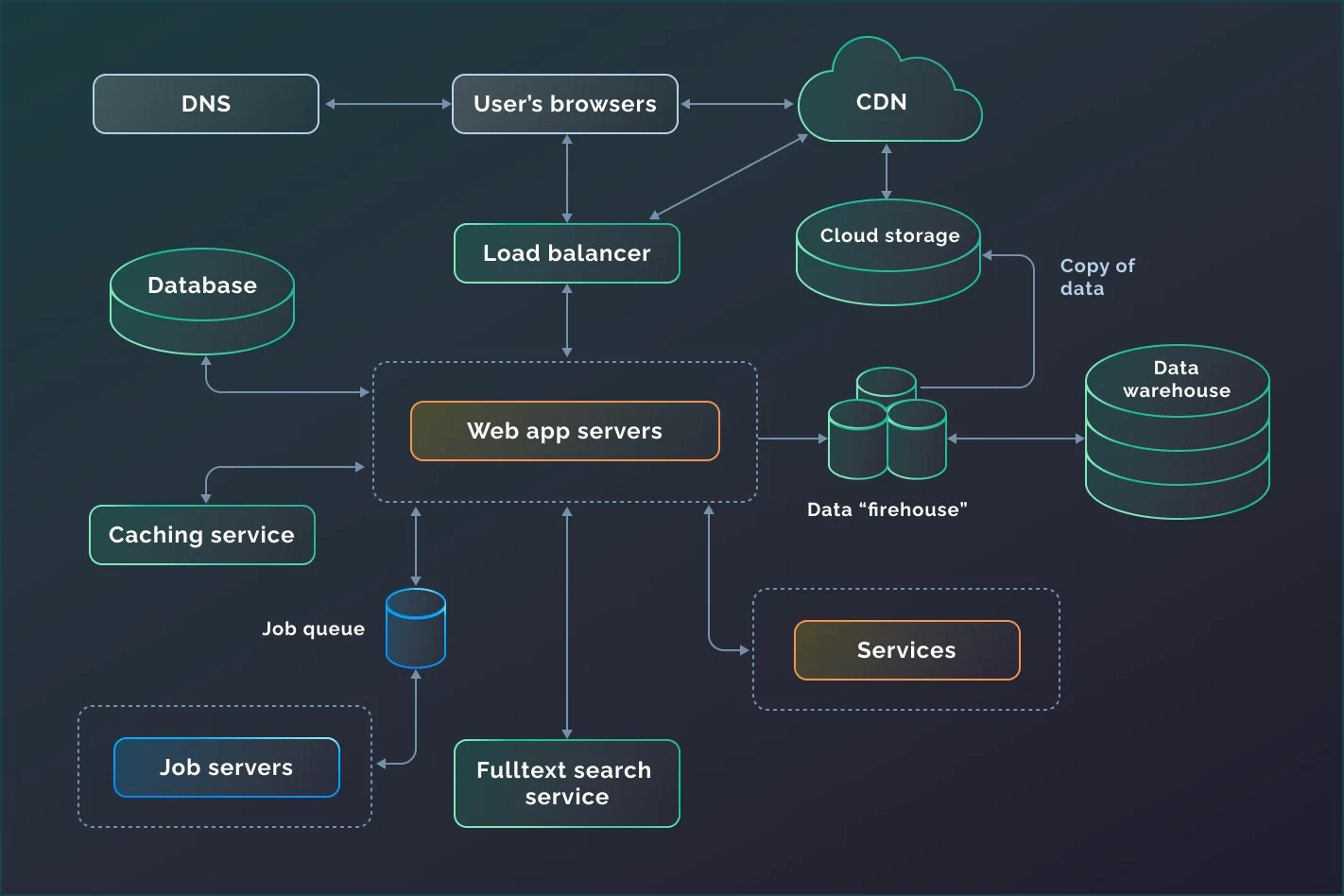This screenshot has width=1344, height=896.
Task: Select the User's browsers box
Action: tap(565, 104)
